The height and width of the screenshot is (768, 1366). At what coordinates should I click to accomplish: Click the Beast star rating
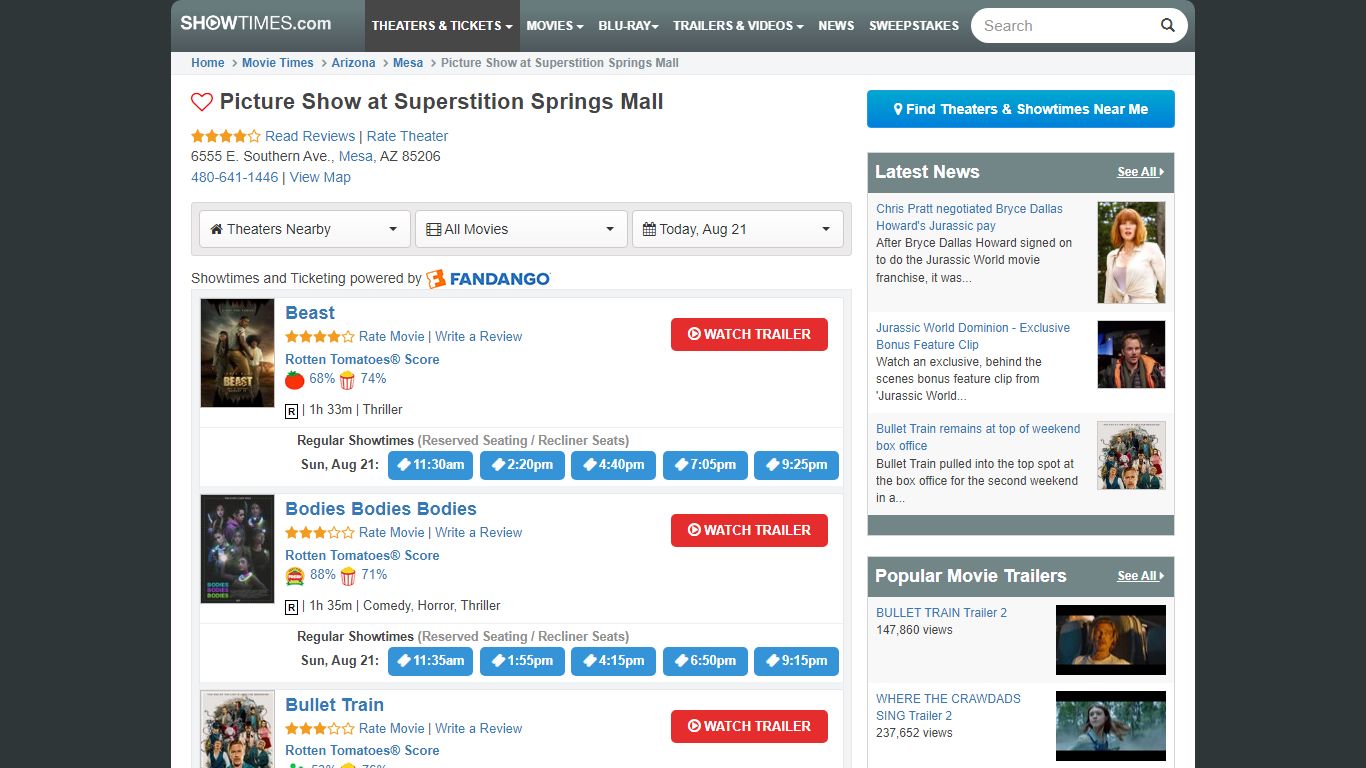click(320, 337)
